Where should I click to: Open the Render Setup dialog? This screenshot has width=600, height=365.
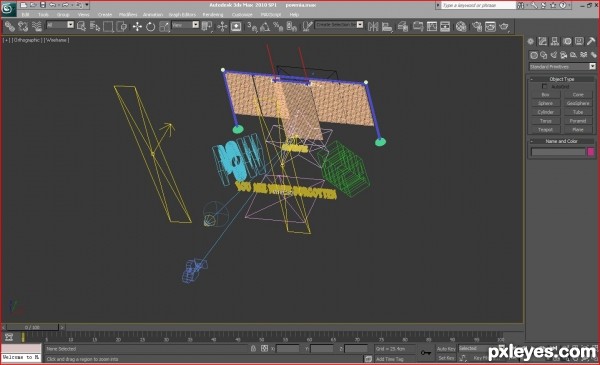pyautogui.click(x=477, y=26)
